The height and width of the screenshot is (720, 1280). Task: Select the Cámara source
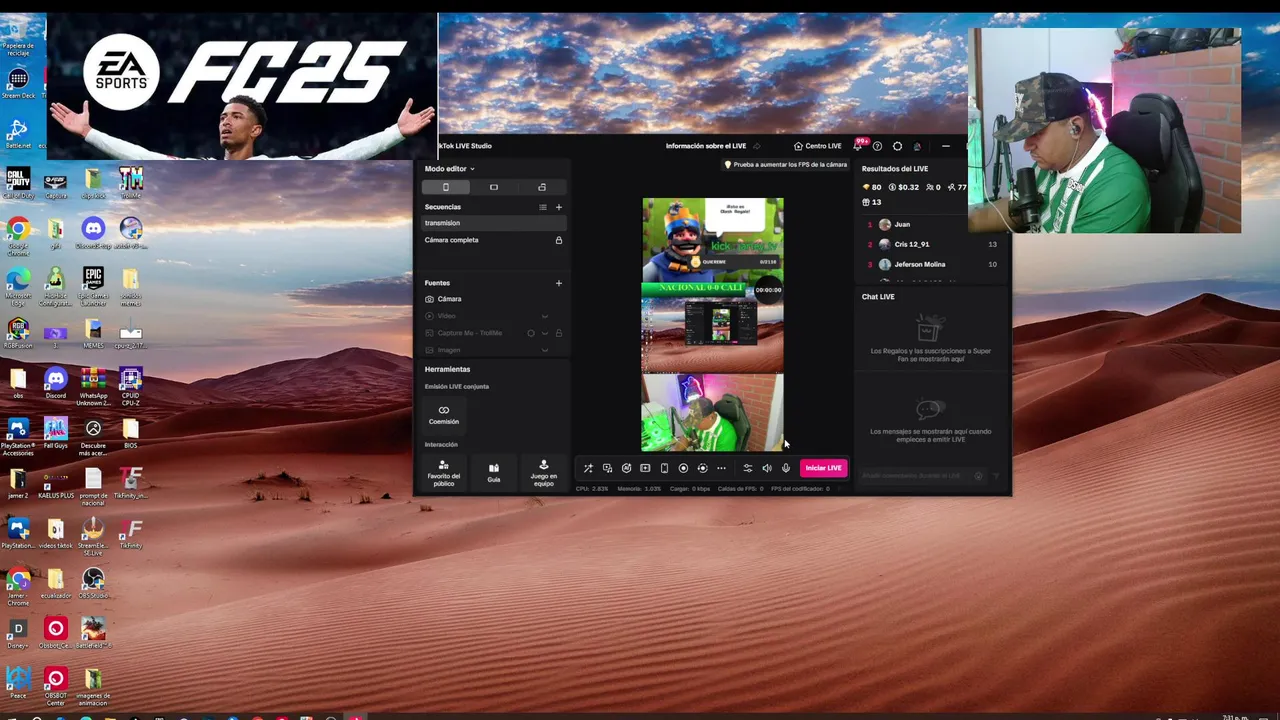click(x=494, y=299)
